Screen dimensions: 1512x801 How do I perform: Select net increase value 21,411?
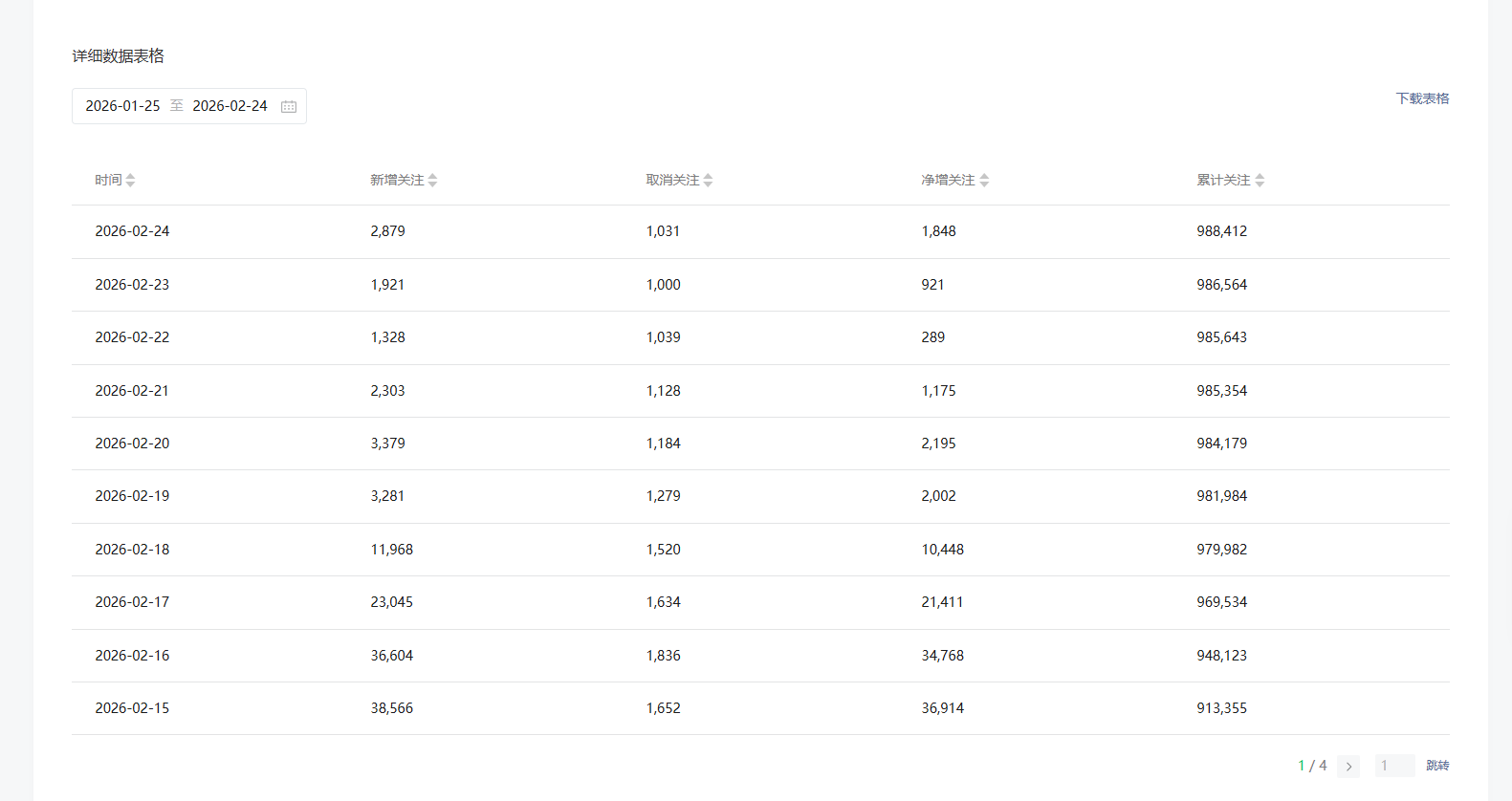(942, 602)
